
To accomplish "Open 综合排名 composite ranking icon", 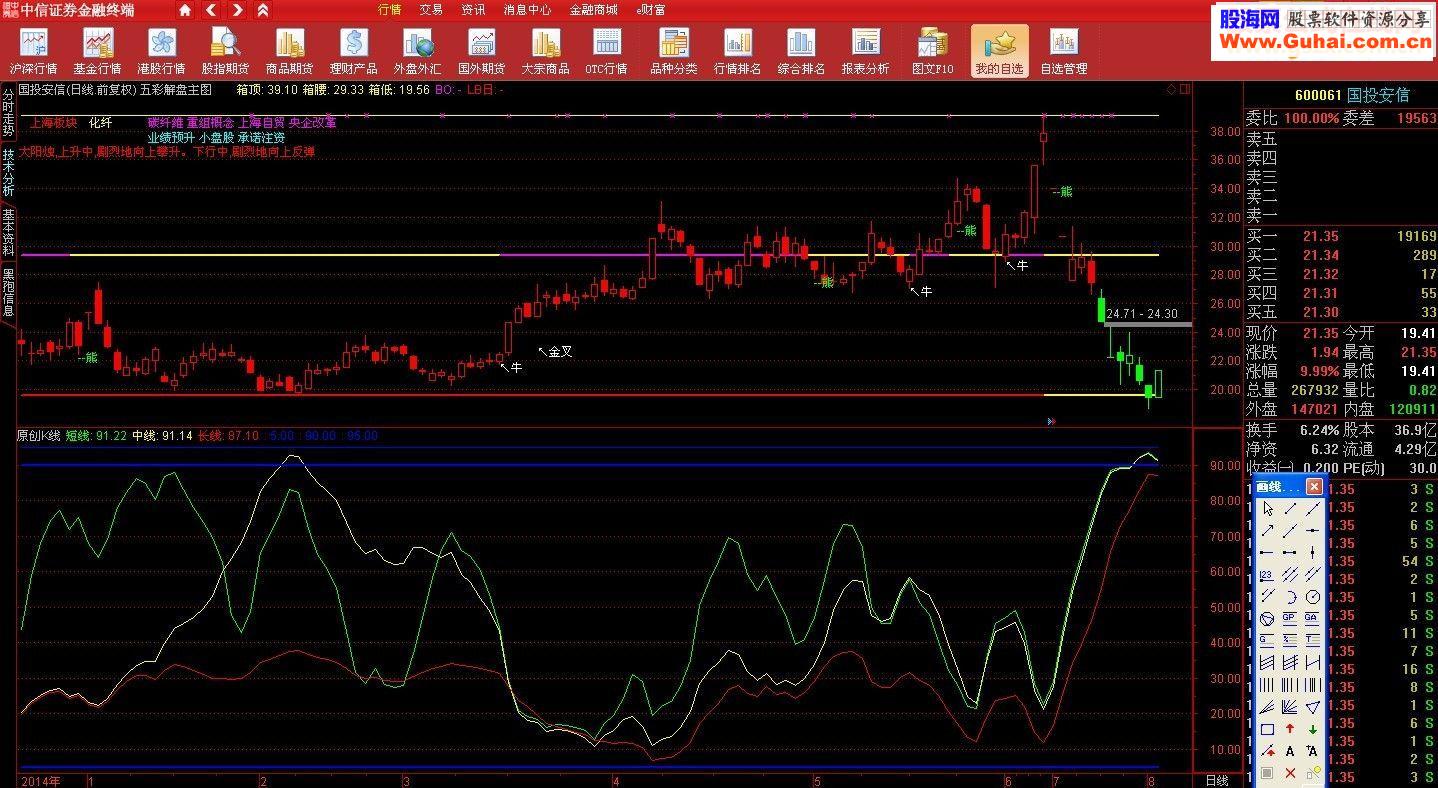I will click(x=801, y=50).
